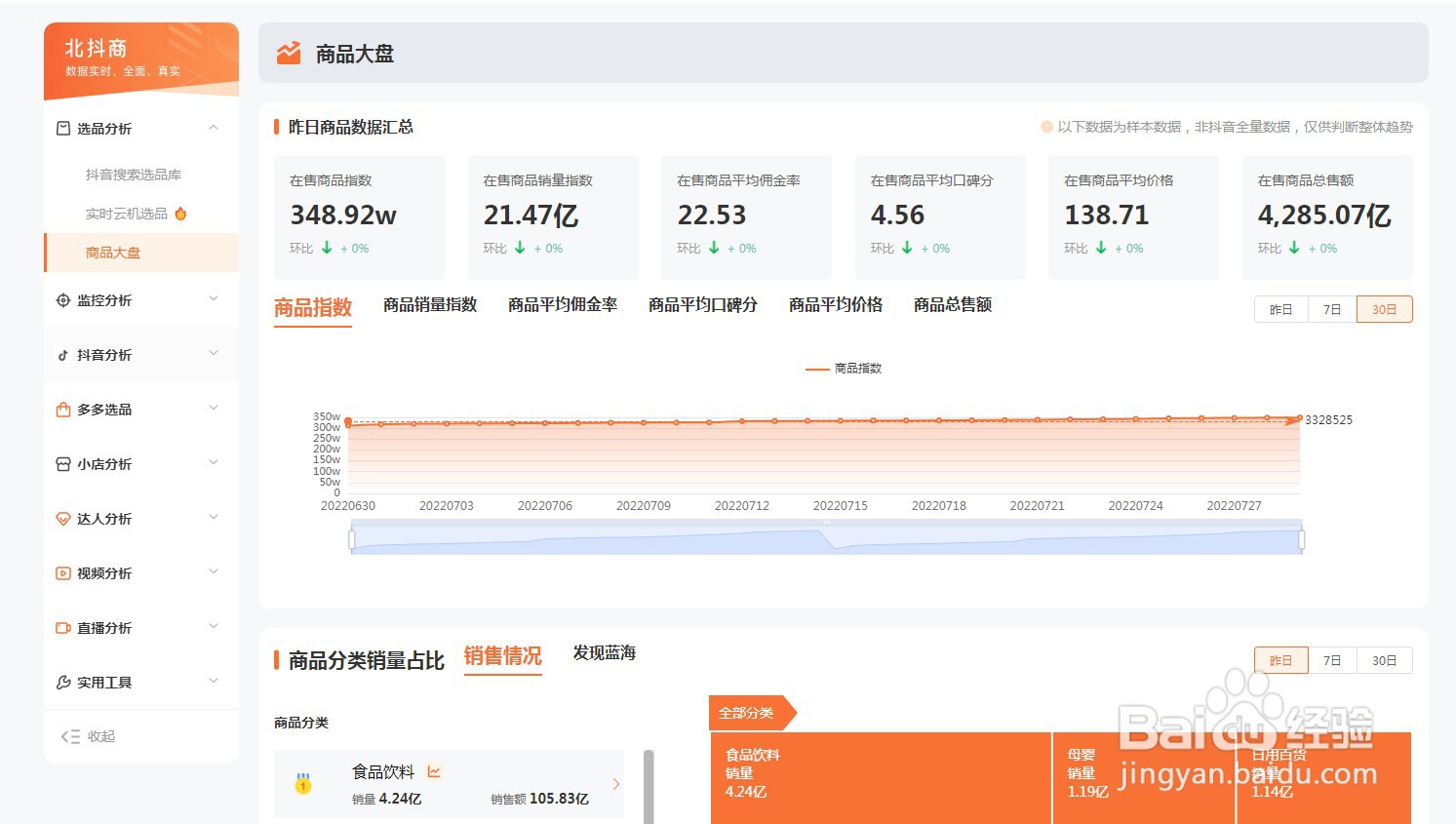Collapse the 选品分析 menu section
The width and height of the screenshot is (1456, 824).
(x=214, y=128)
